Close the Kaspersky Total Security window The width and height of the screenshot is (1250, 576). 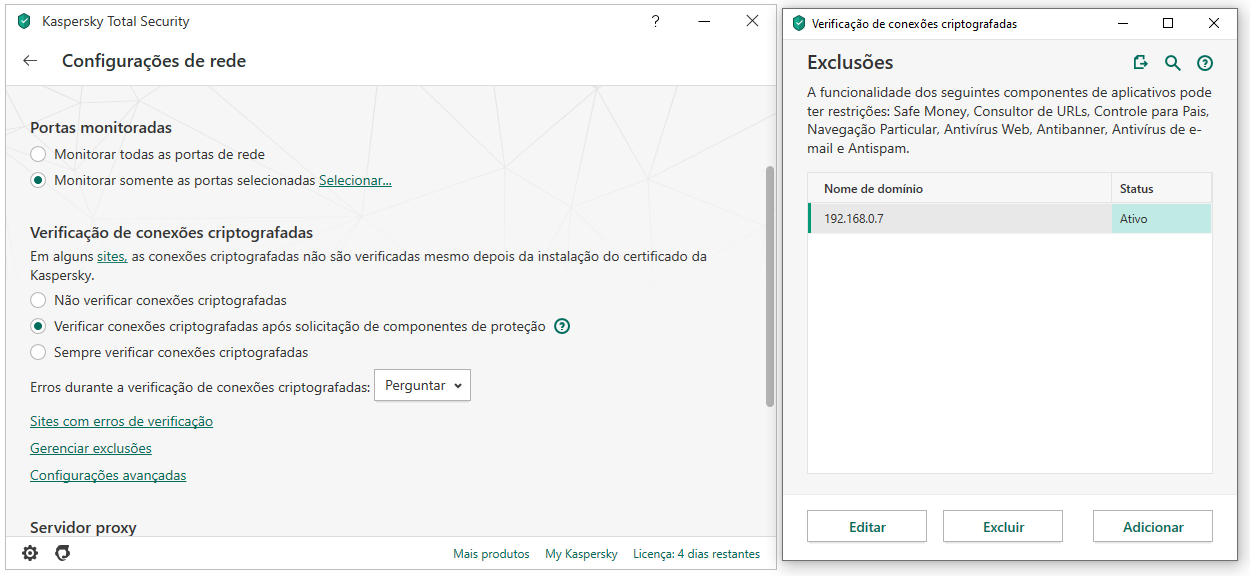[752, 21]
